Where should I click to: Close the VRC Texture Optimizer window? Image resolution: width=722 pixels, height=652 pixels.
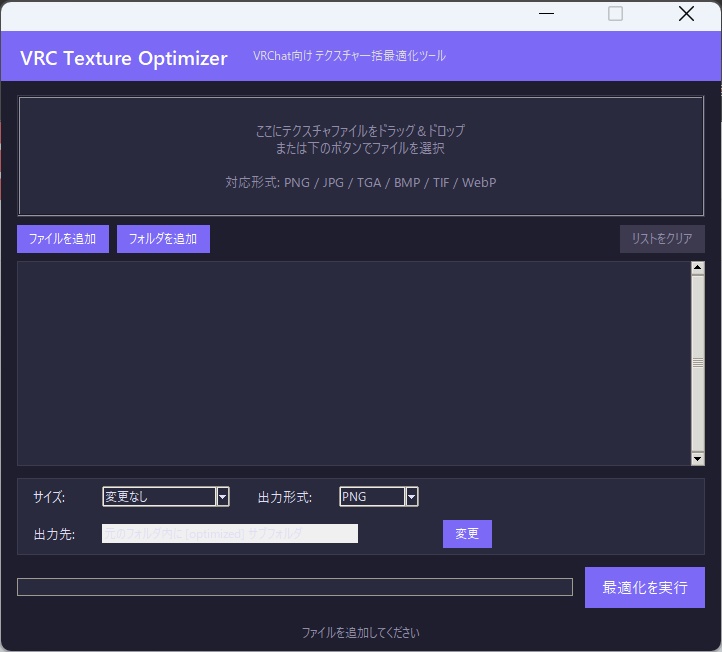686,14
